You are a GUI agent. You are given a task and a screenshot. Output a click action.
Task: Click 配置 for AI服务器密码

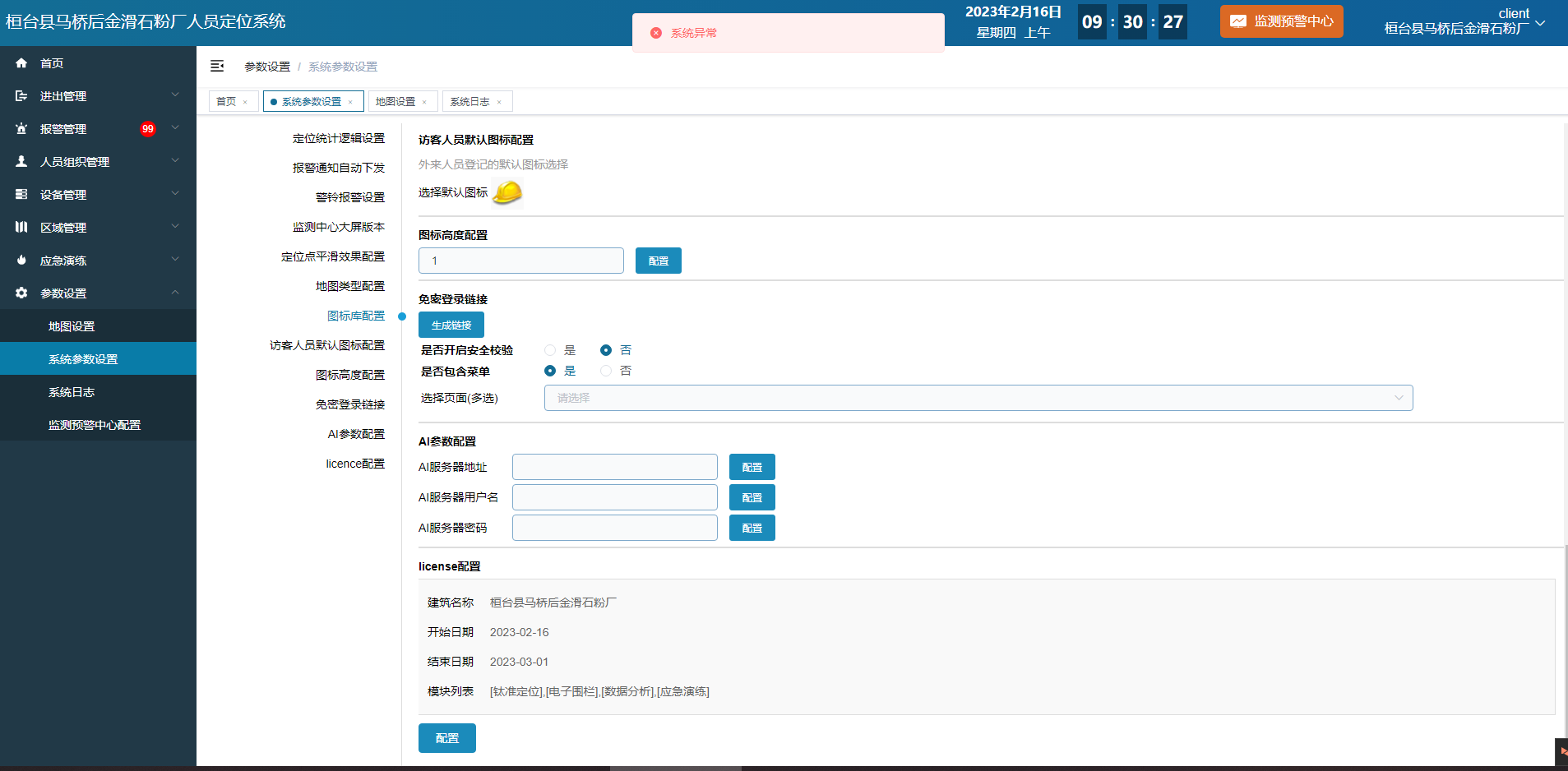pos(752,528)
